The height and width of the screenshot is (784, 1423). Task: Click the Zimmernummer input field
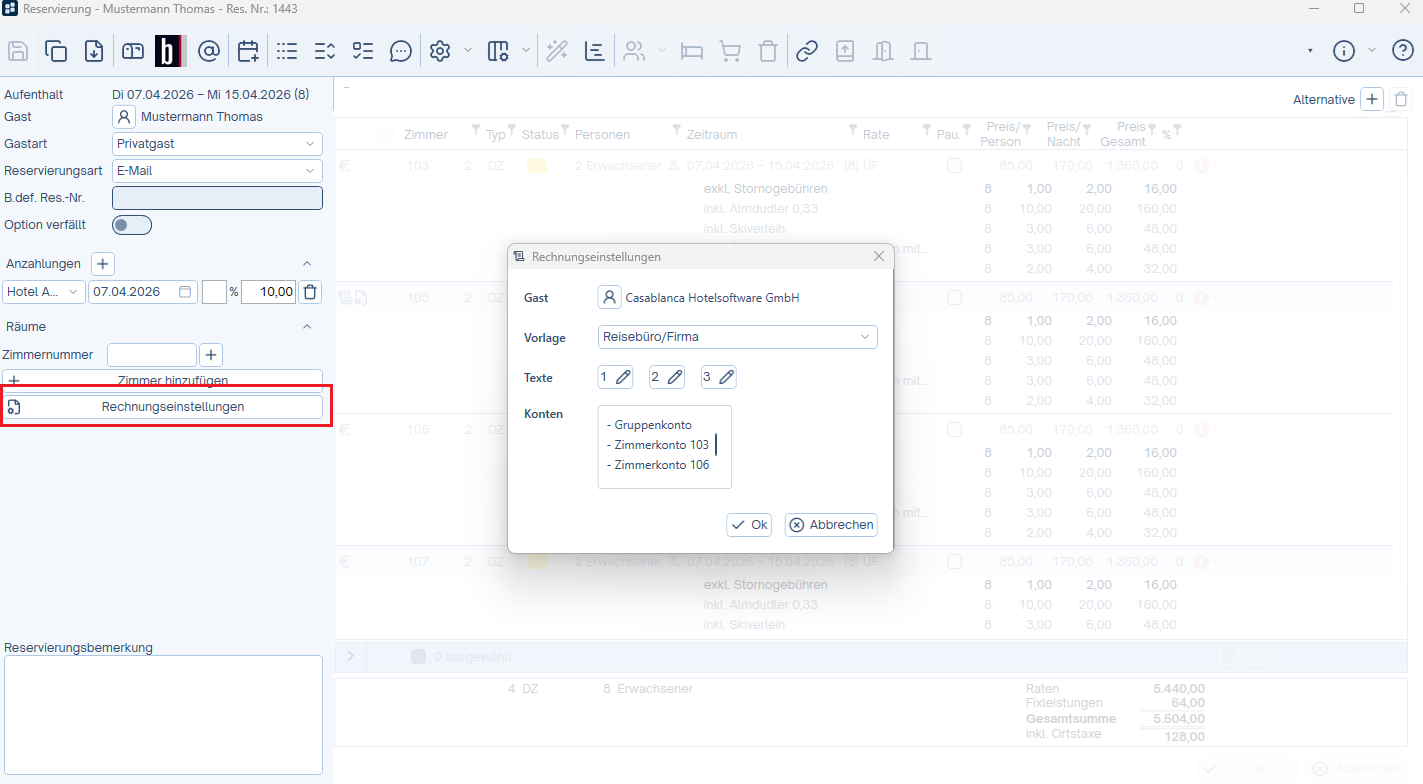point(152,355)
